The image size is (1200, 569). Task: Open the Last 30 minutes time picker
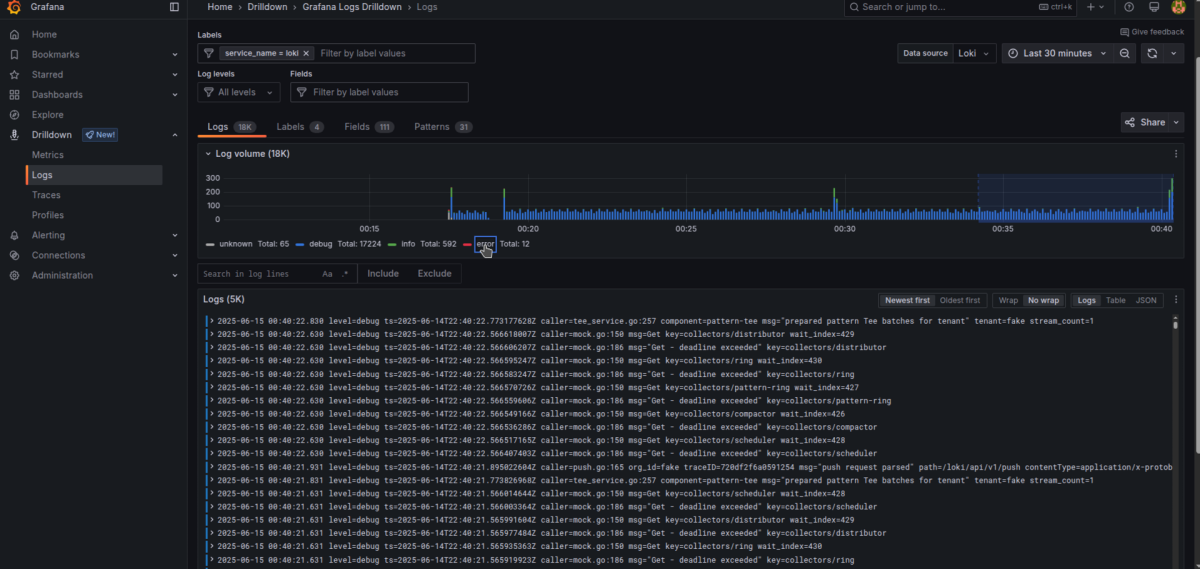pos(1057,53)
